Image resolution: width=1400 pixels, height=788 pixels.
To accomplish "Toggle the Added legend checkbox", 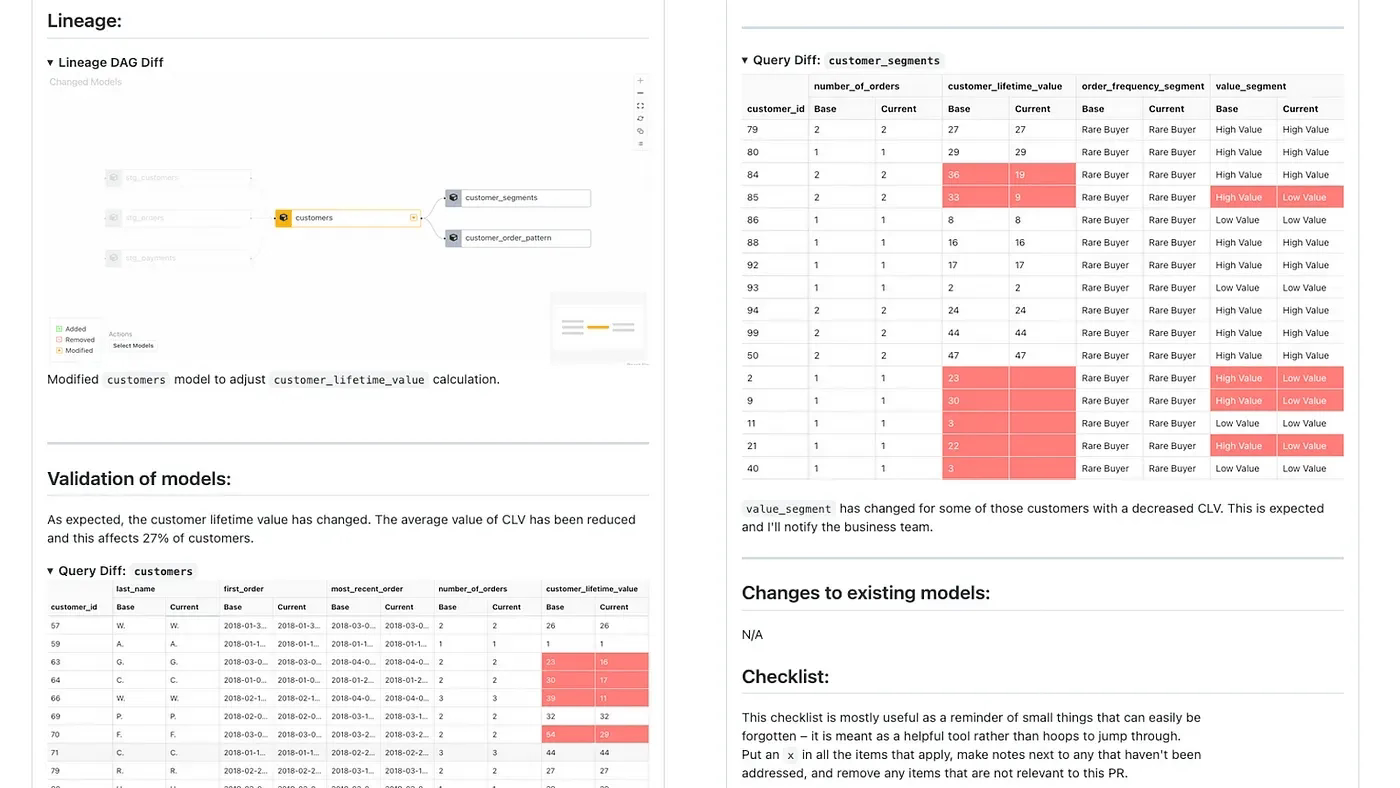I will click(x=58, y=329).
